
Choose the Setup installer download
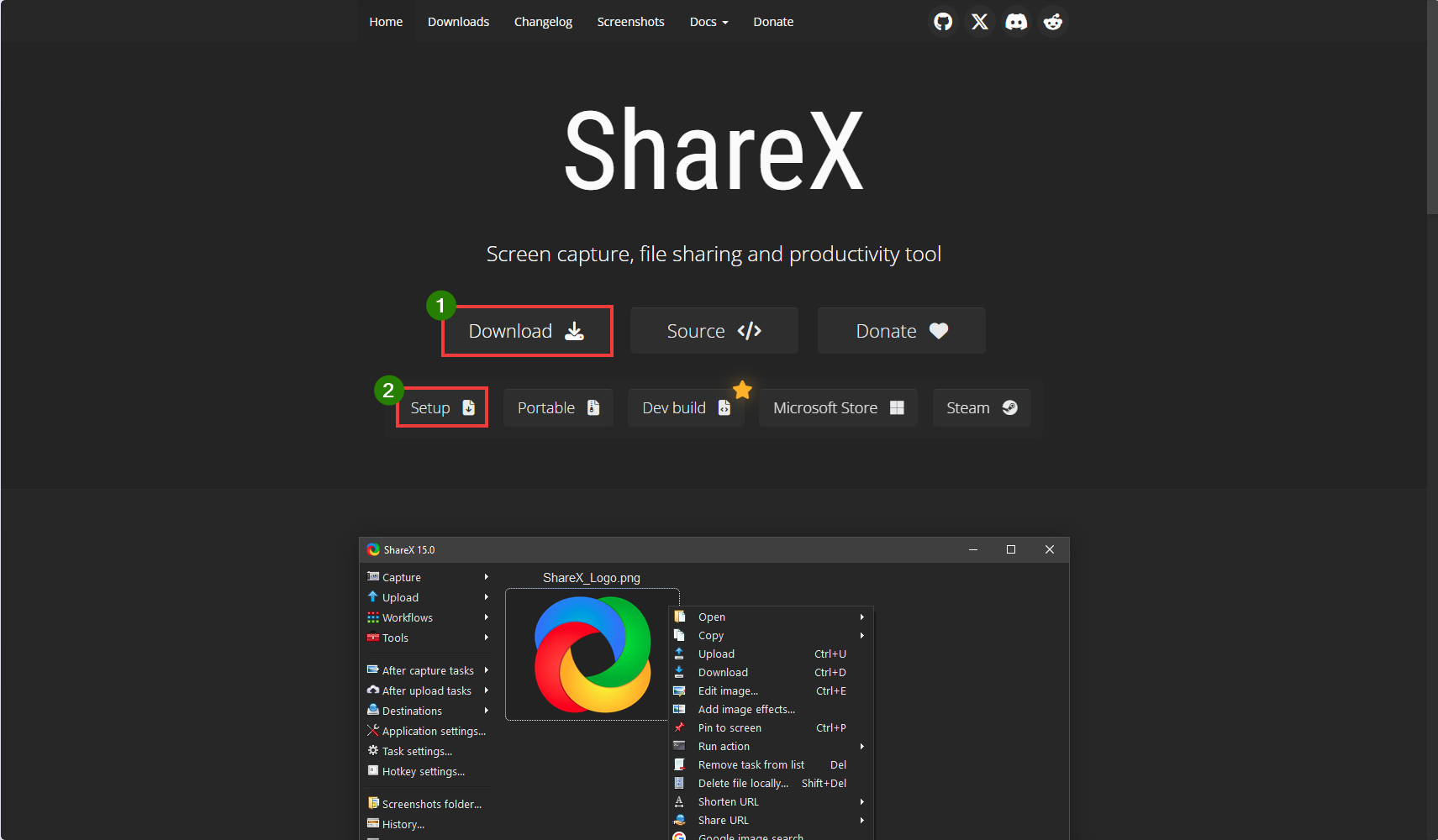(442, 407)
